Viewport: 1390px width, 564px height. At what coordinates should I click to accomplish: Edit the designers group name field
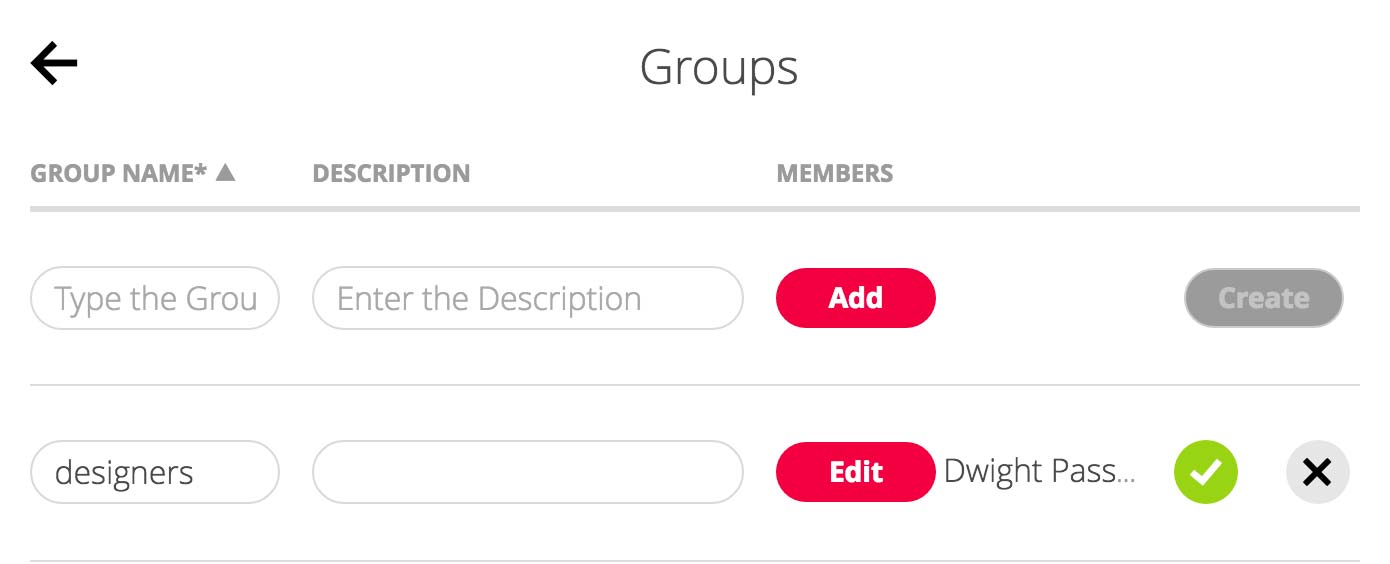[x=155, y=472]
